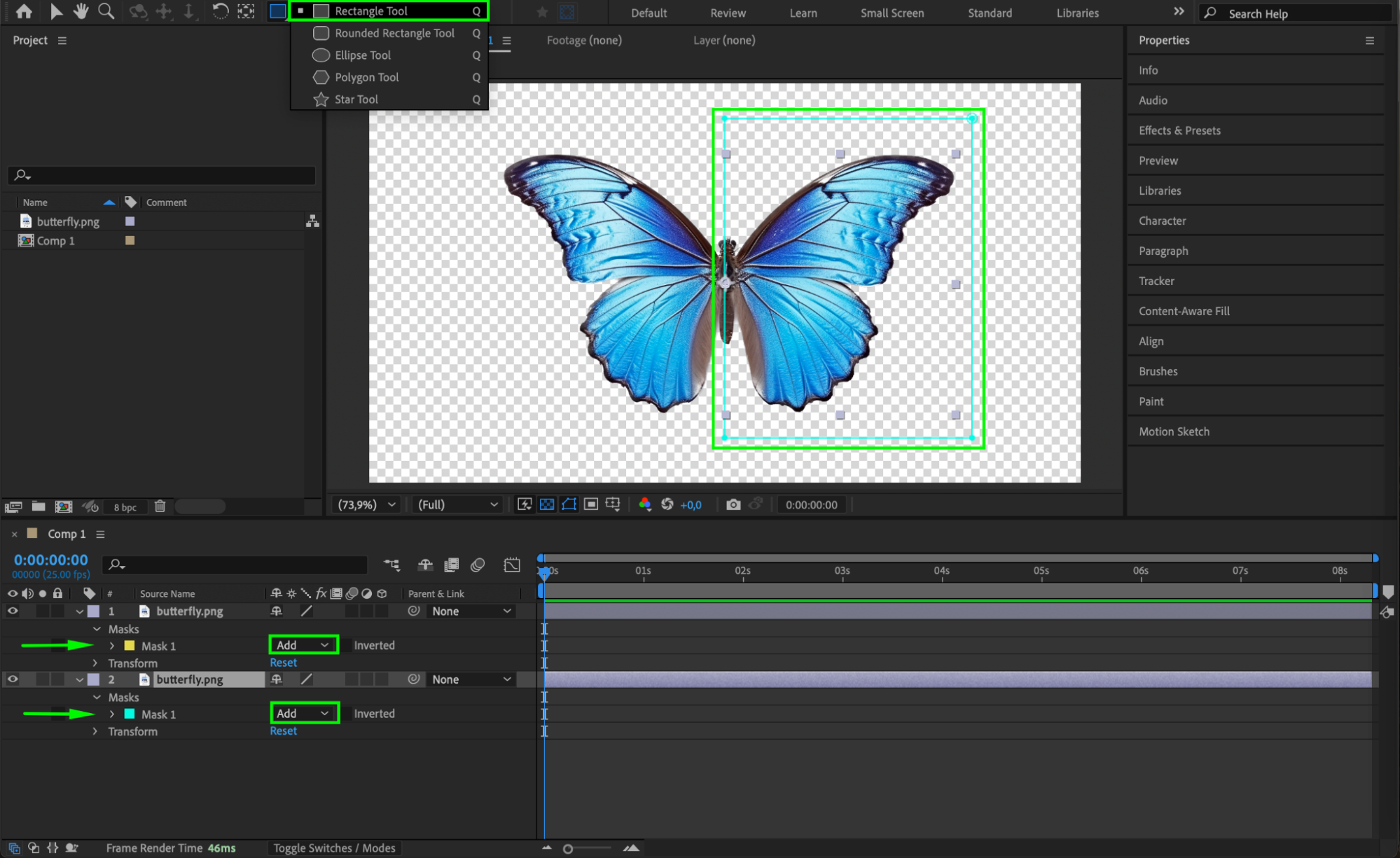
Task: Select the Rotation tool
Action: 220,11
